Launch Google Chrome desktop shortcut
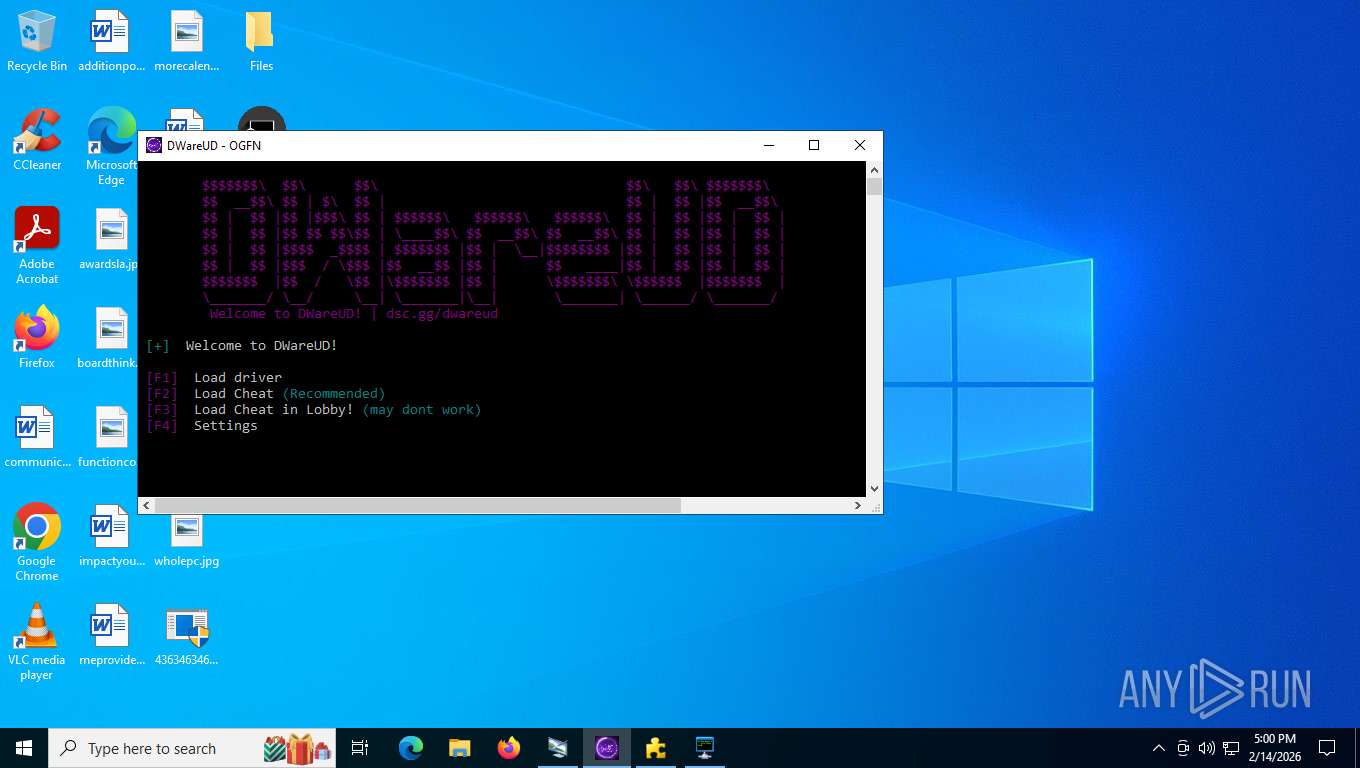The width and height of the screenshot is (1360, 768). pyautogui.click(x=37, y=543)
